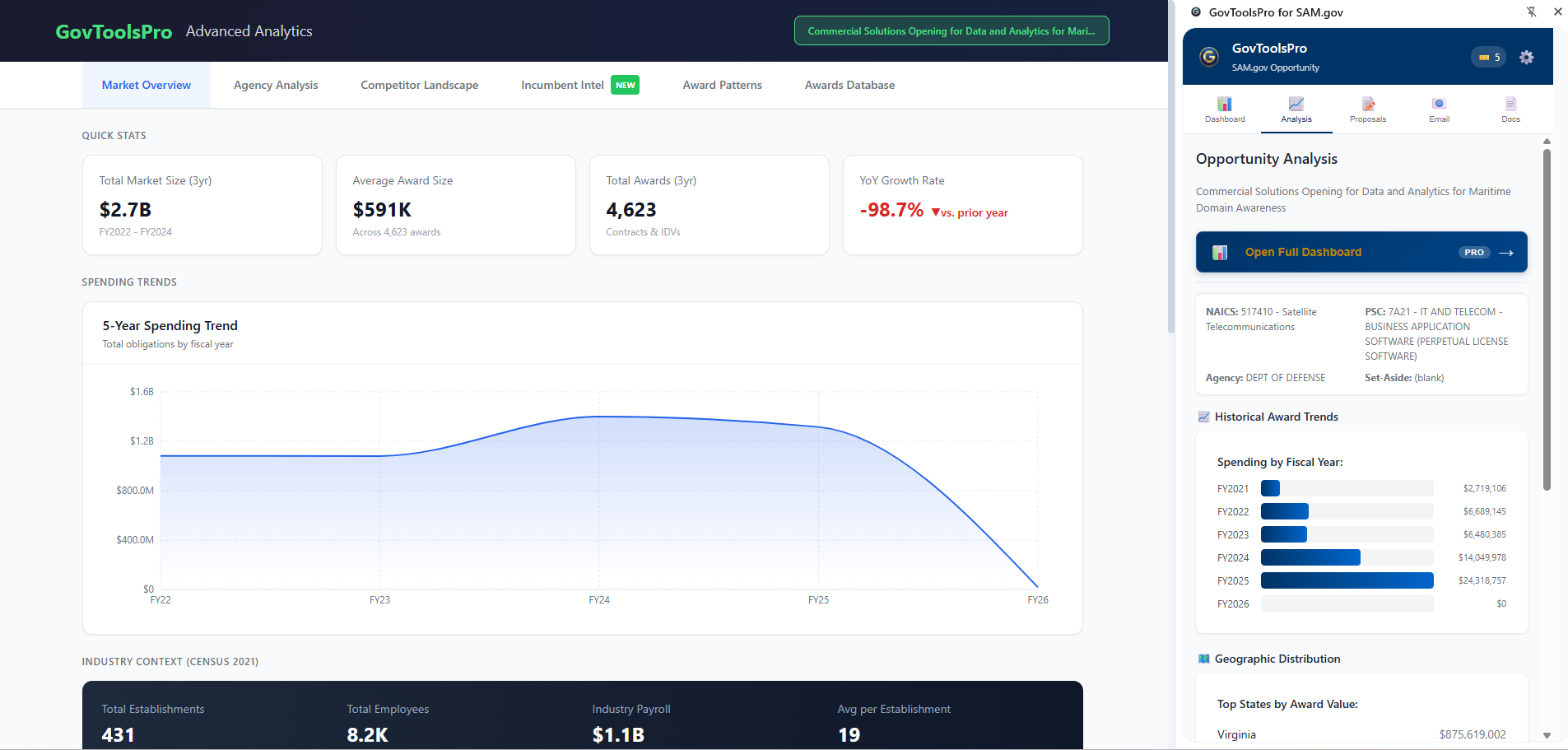1568x750 pixels.
Task: Select the Competitor Landscape tab
Action: point(419,85)
